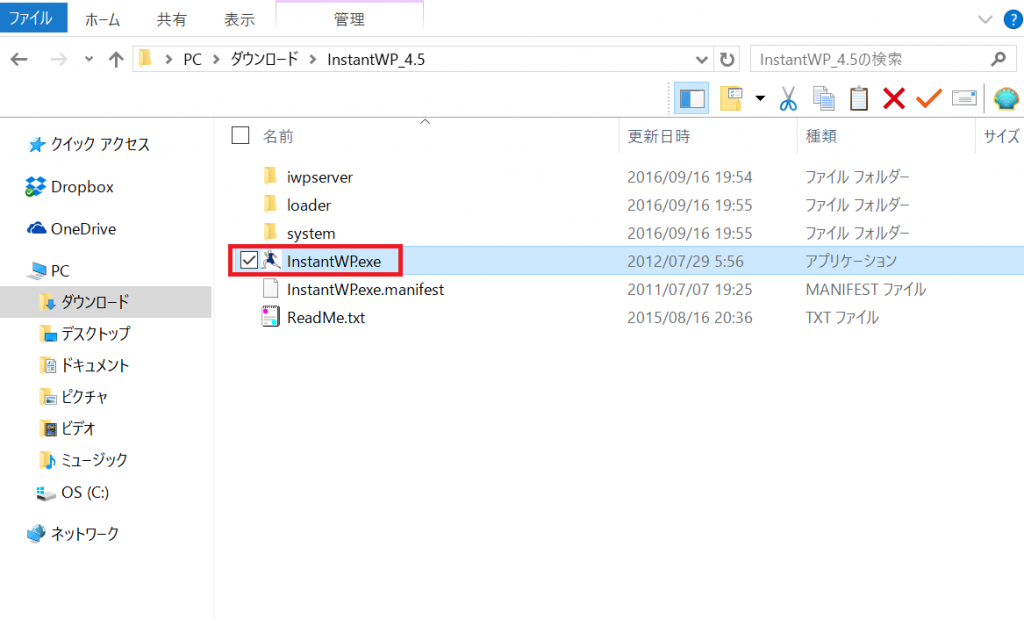Sort files by the サイズ column header
This screenshot has width=1024, height=619.
tap(1002, 136)
